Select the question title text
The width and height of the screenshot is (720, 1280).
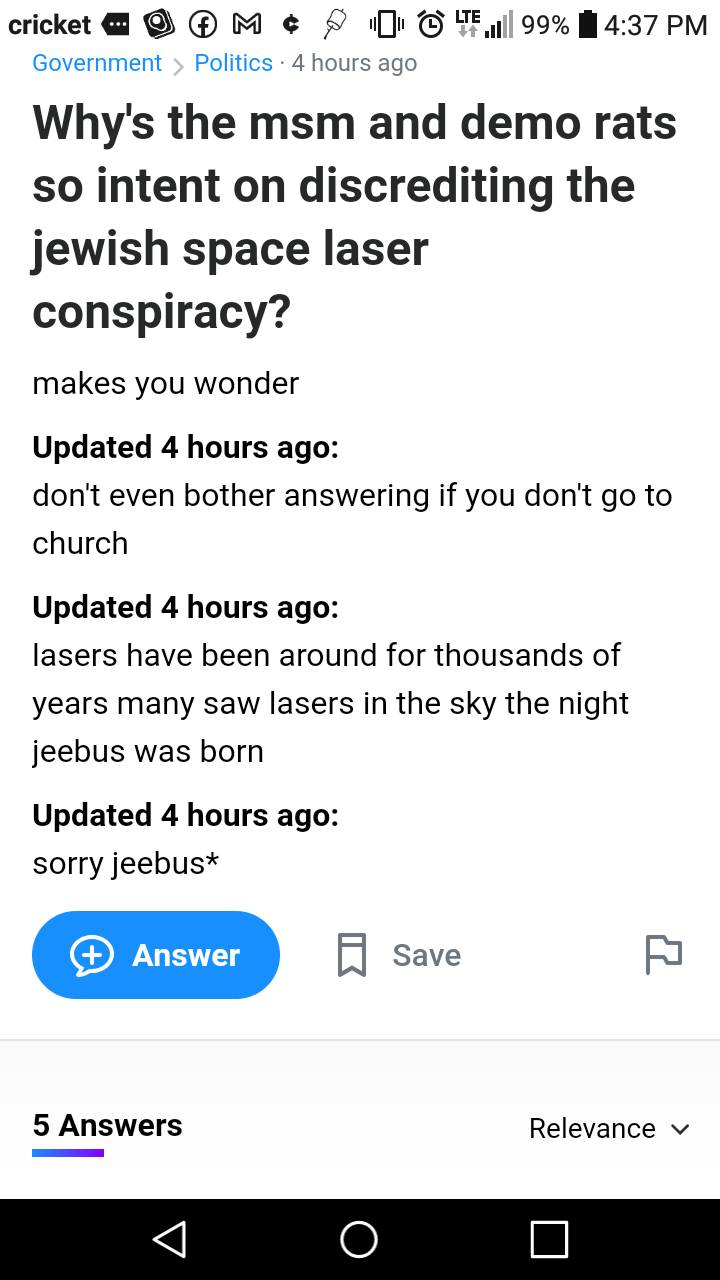pos(354,217)
